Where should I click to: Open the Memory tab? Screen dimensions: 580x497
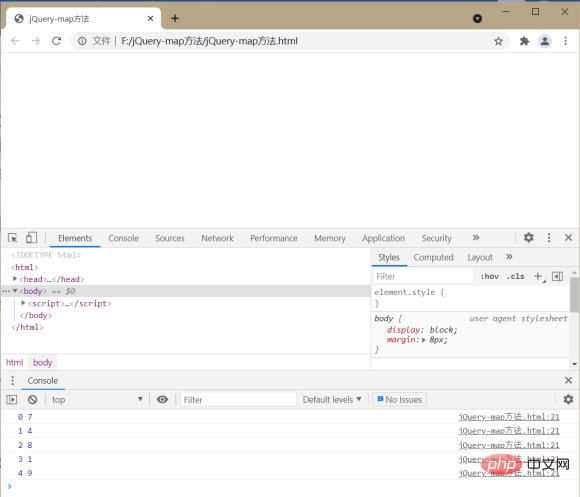coord(330,238)
